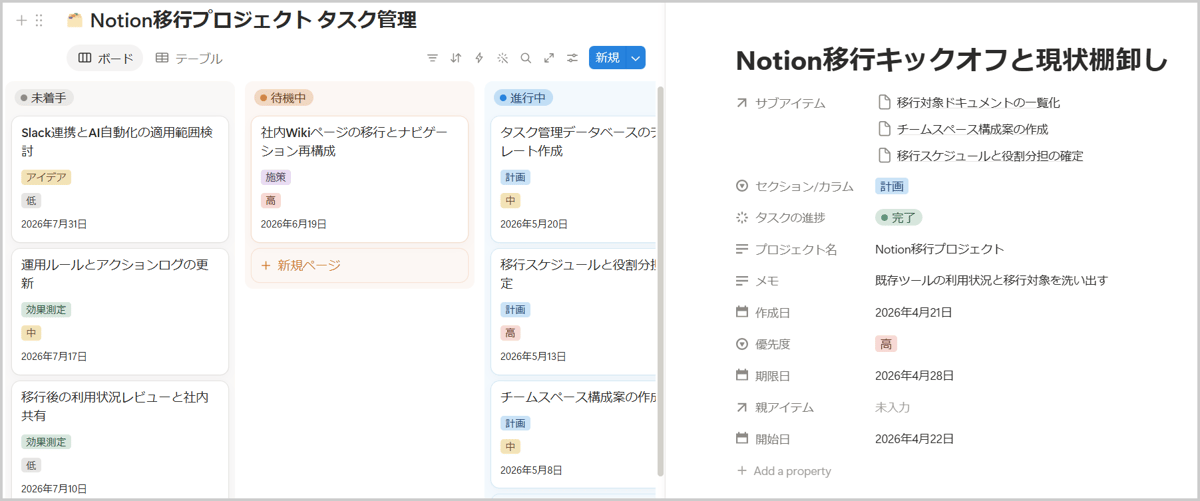Click the 親アイテム relation arrow icon
Viewport: 1200px width, 501px height.
coord(742,407)
